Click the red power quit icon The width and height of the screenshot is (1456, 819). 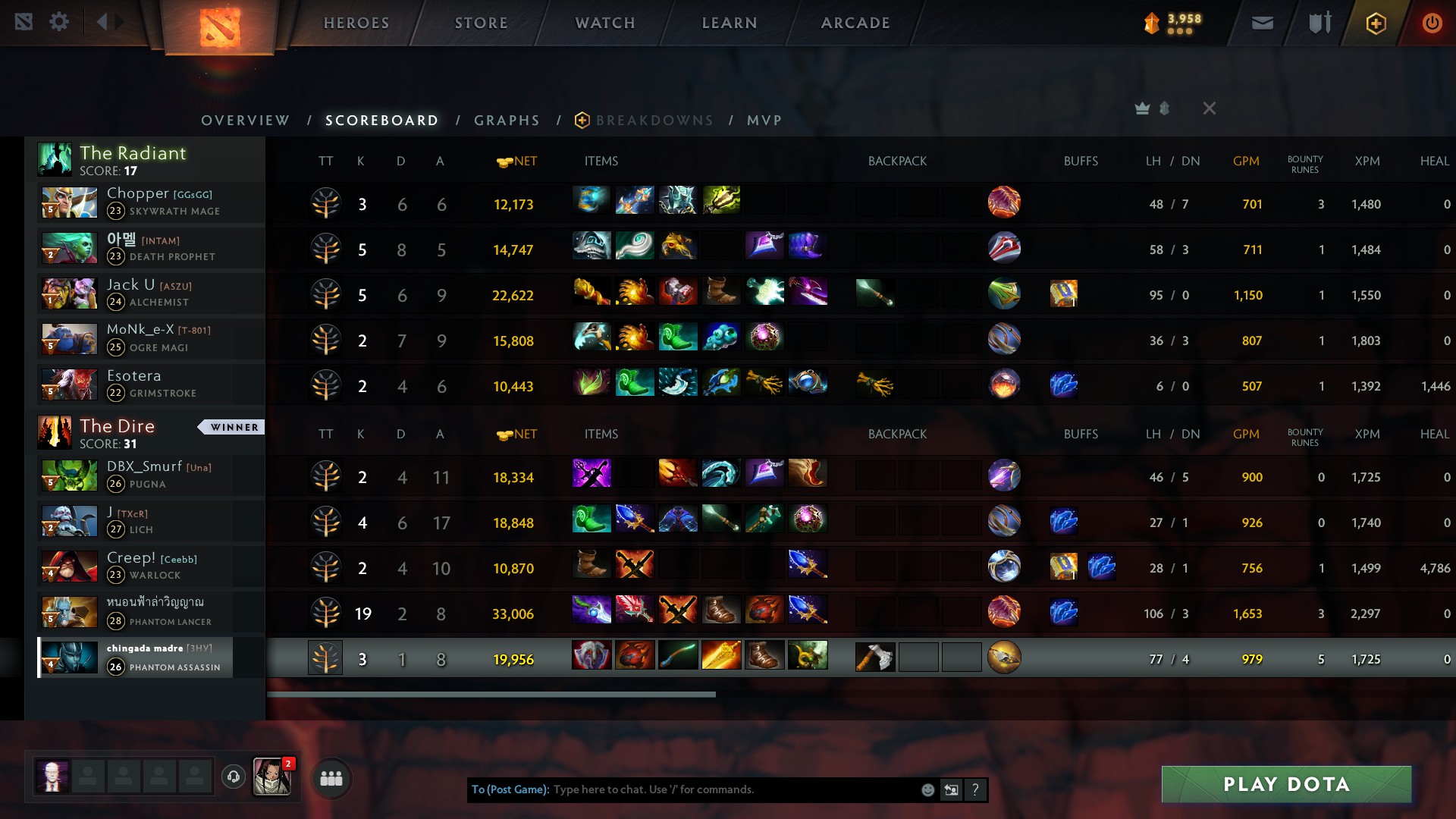[1432, 23]
